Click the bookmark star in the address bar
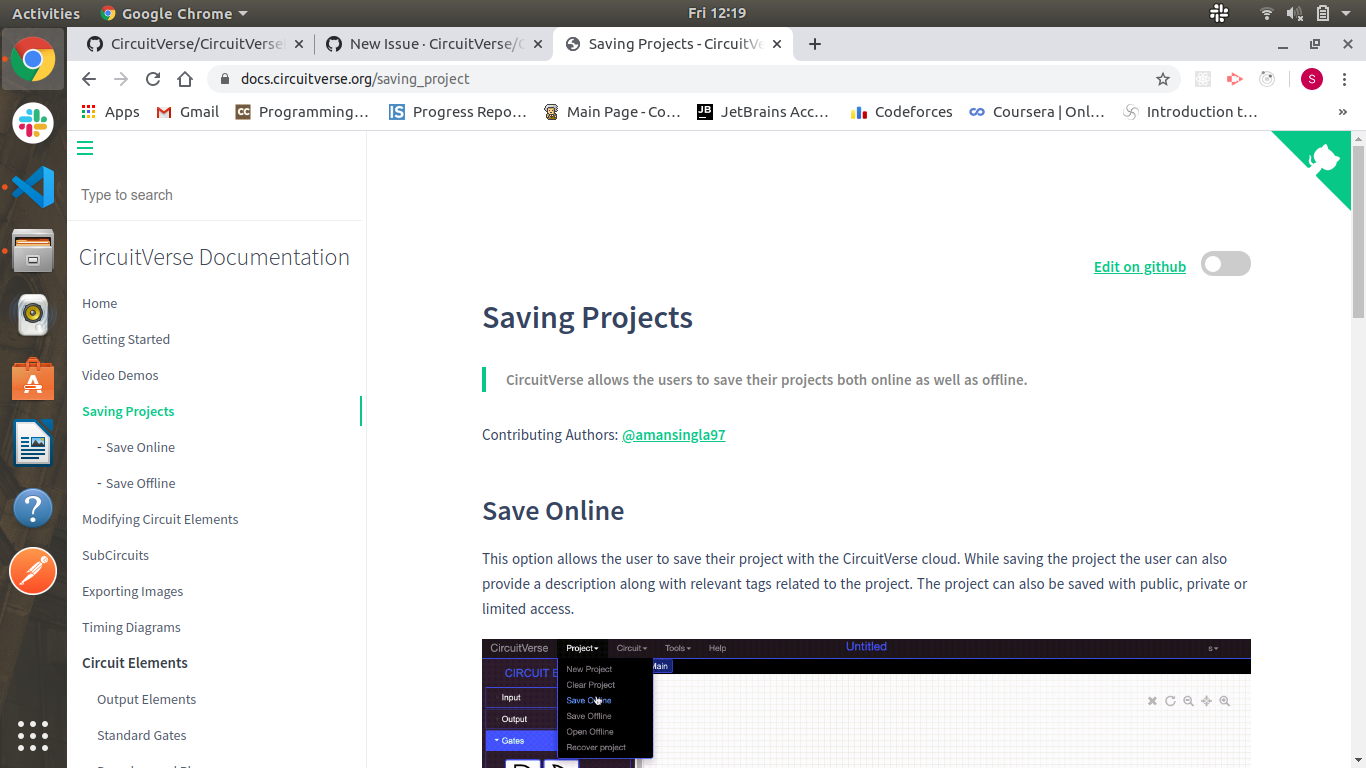 tap(1162, 78)
